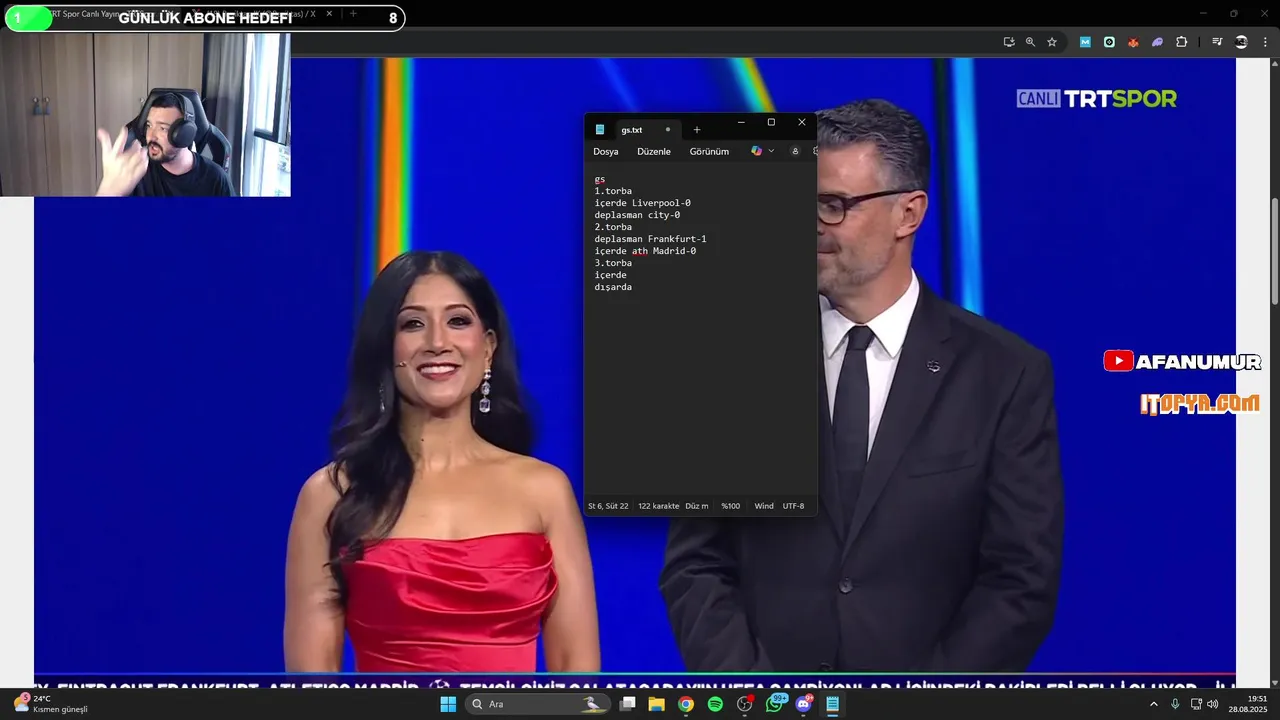Click the Copilot icon in Notepad
The width and height of the screenshot is (1280, 720).
756,151
